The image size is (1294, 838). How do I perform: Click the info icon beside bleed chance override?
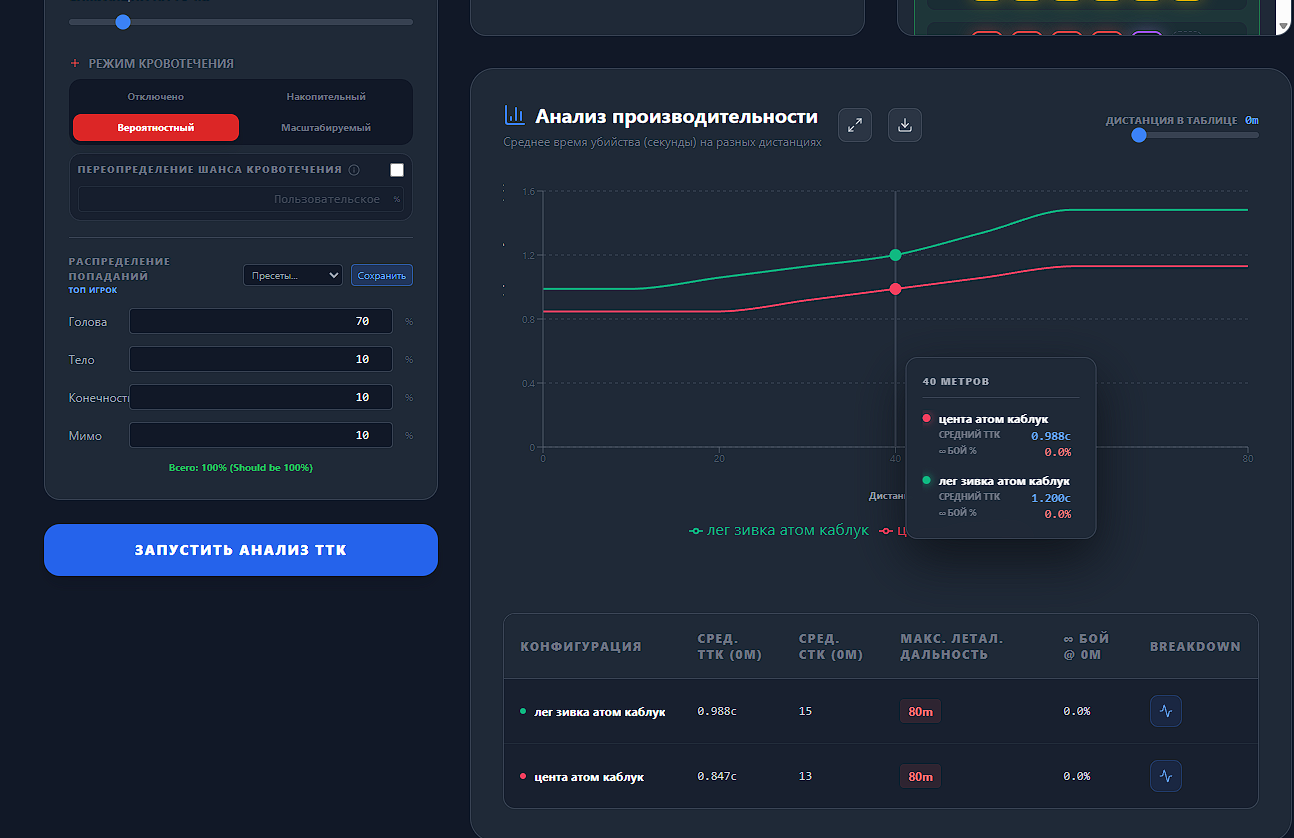[x=354, y=170]
